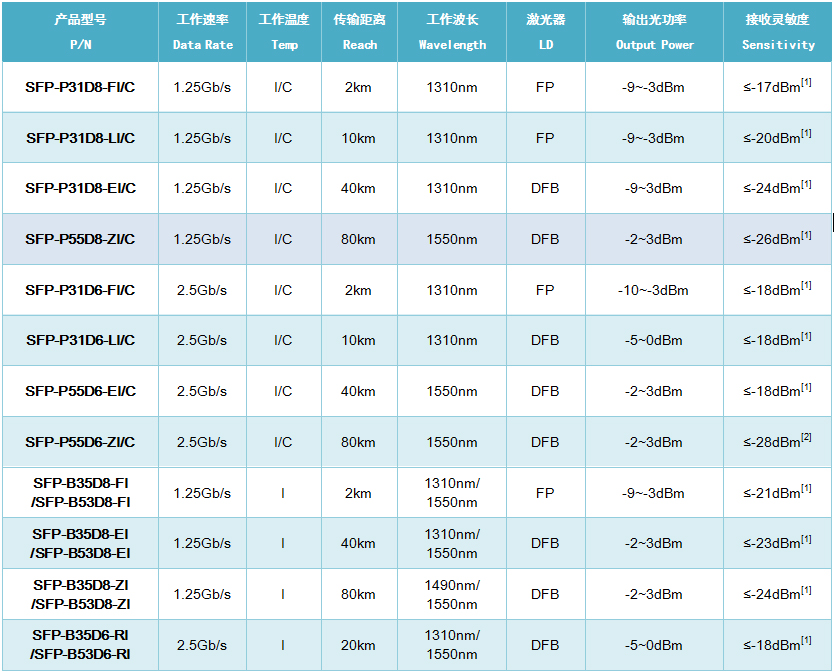Click the Output Power column header
This screenshot has width=834, height=672.
(x=655, y=32)
